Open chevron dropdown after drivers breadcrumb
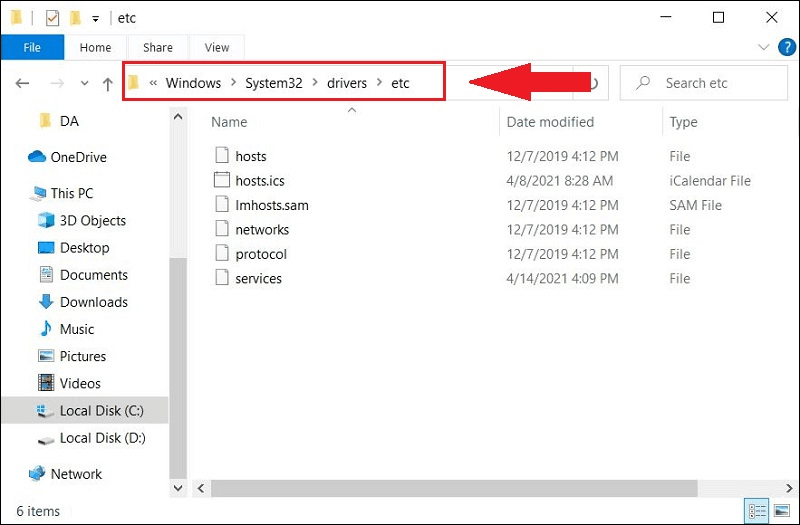This screenshot has height=525, width=800. [x=379, y=82]
